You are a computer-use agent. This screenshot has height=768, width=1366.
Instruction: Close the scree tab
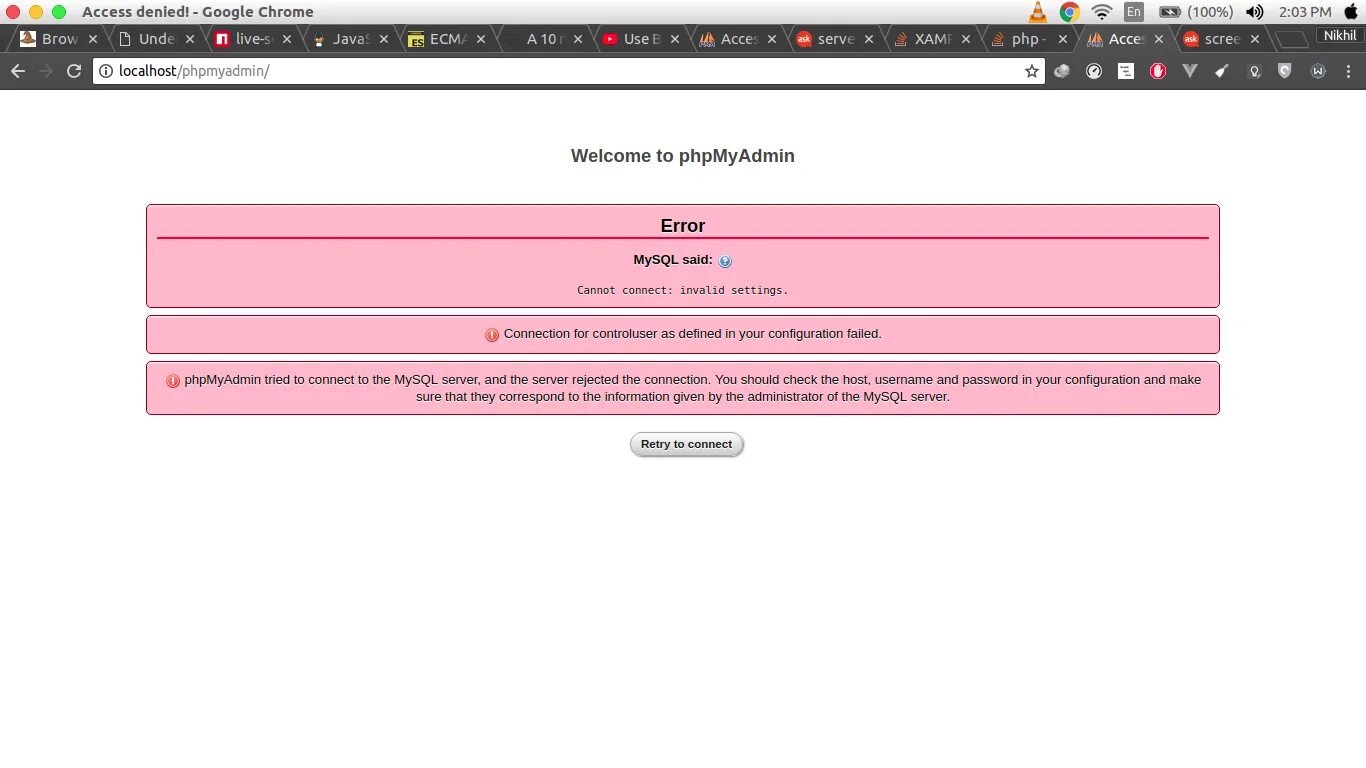click(1256, 39)
